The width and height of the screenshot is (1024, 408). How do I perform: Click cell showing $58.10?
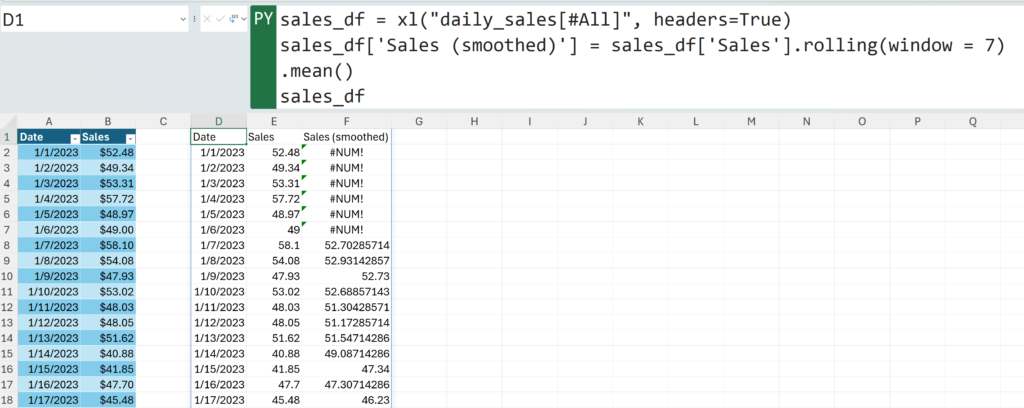coord(108,245)
